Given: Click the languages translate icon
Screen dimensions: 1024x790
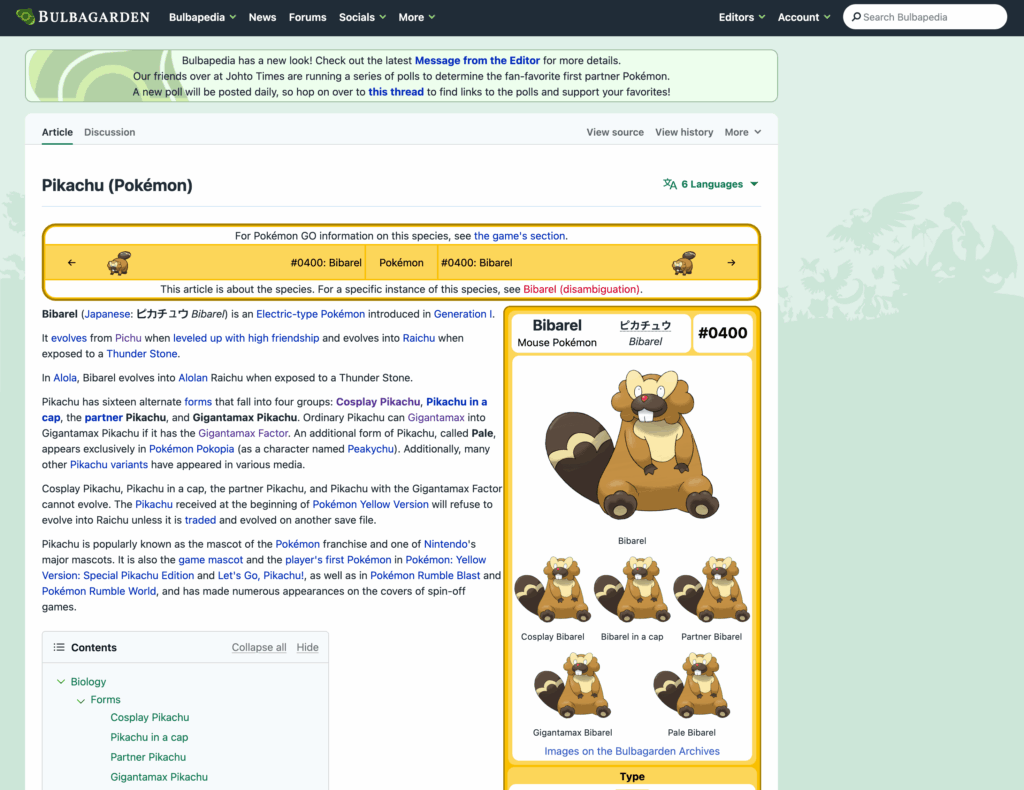Looking at the screenshot, I should click(670, 184).
